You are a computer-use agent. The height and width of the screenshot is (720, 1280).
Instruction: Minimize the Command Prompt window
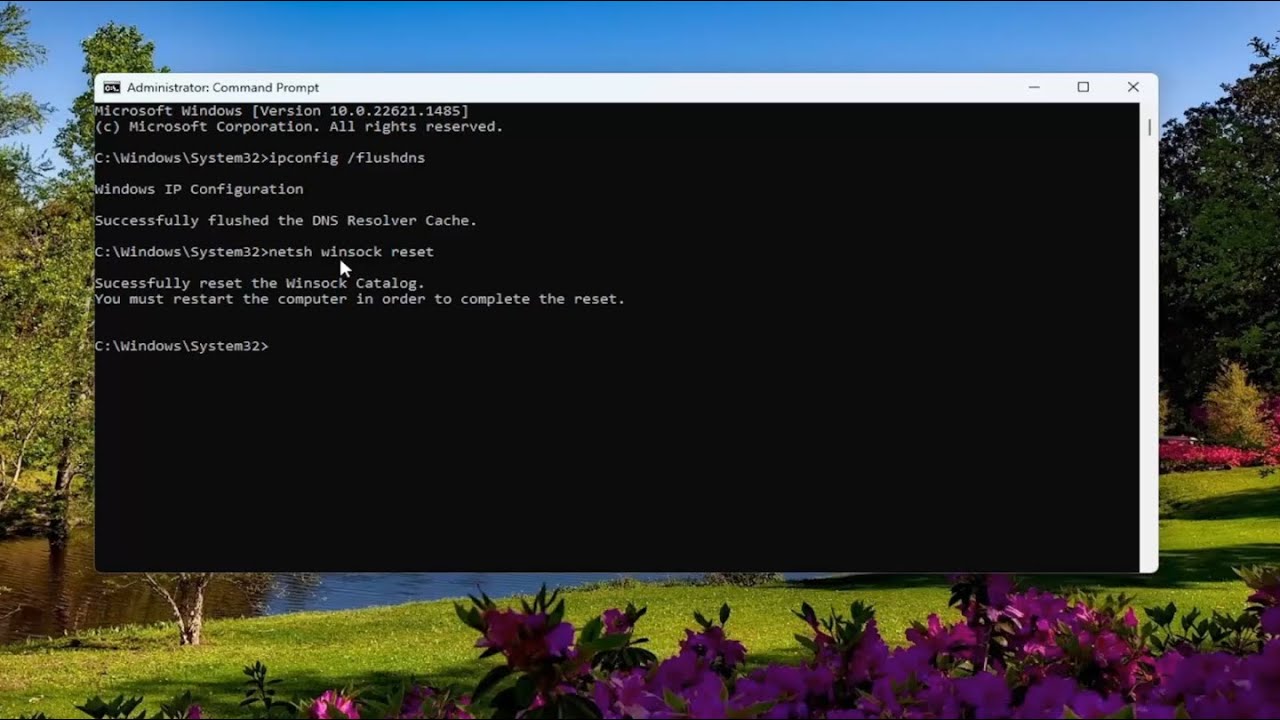pyautogui.click(x=1034, y=87)
